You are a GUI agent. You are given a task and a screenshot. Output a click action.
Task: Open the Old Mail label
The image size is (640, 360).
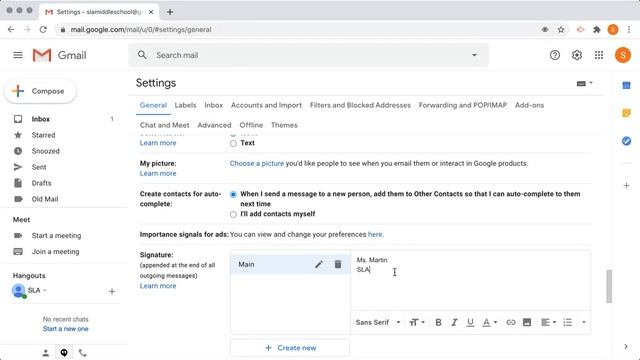[45, 199]
